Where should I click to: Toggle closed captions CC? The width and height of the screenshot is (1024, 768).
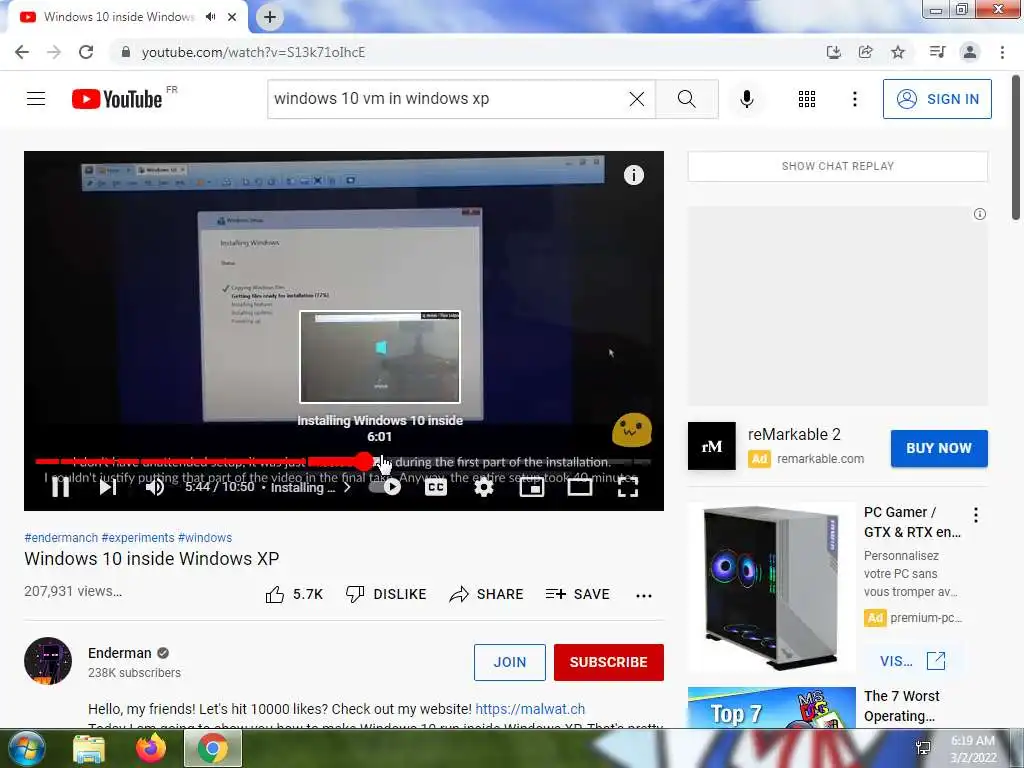pyautogui.click(x=436, y=487)
